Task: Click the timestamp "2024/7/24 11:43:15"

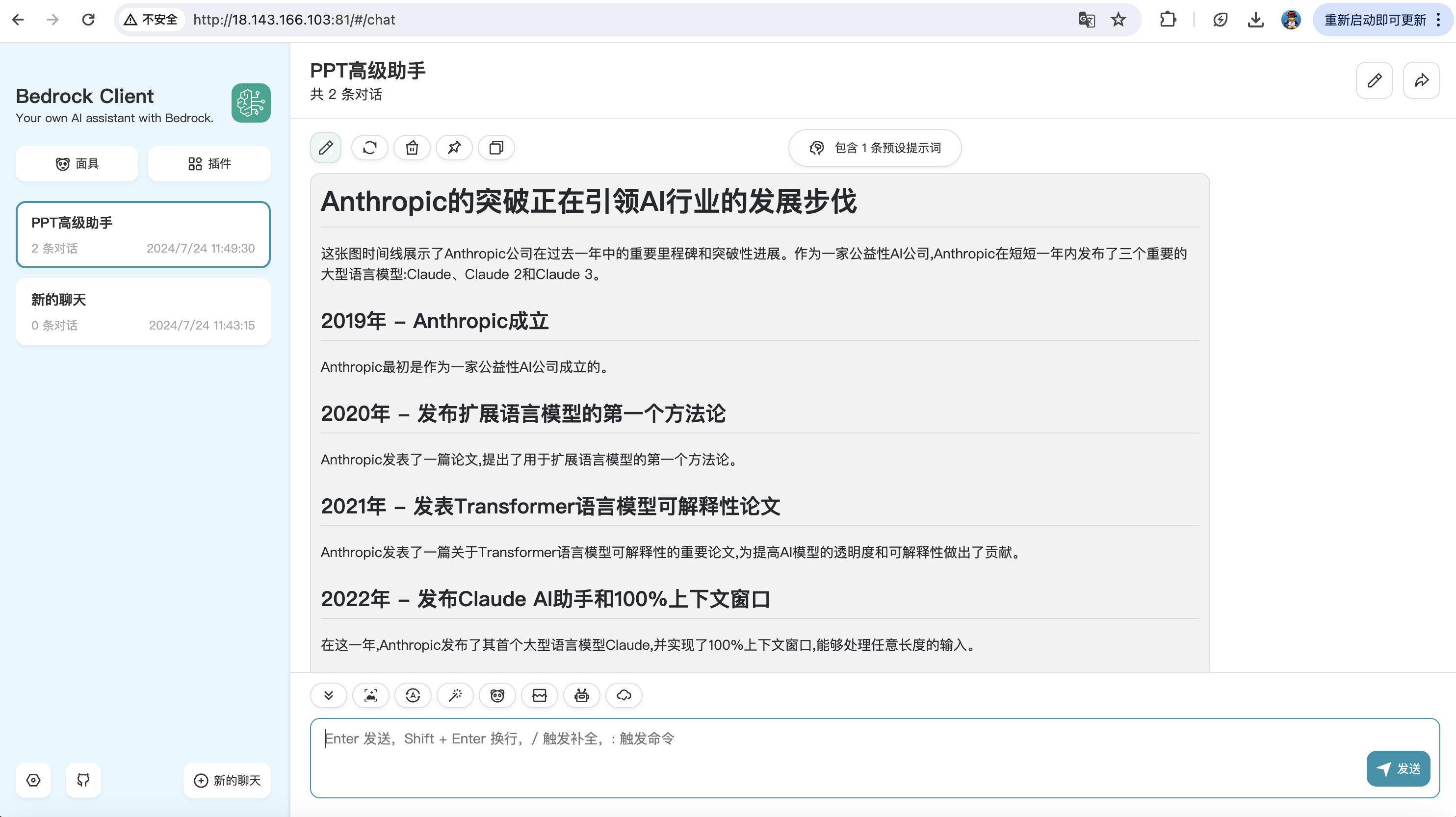Action: (202, 326)
